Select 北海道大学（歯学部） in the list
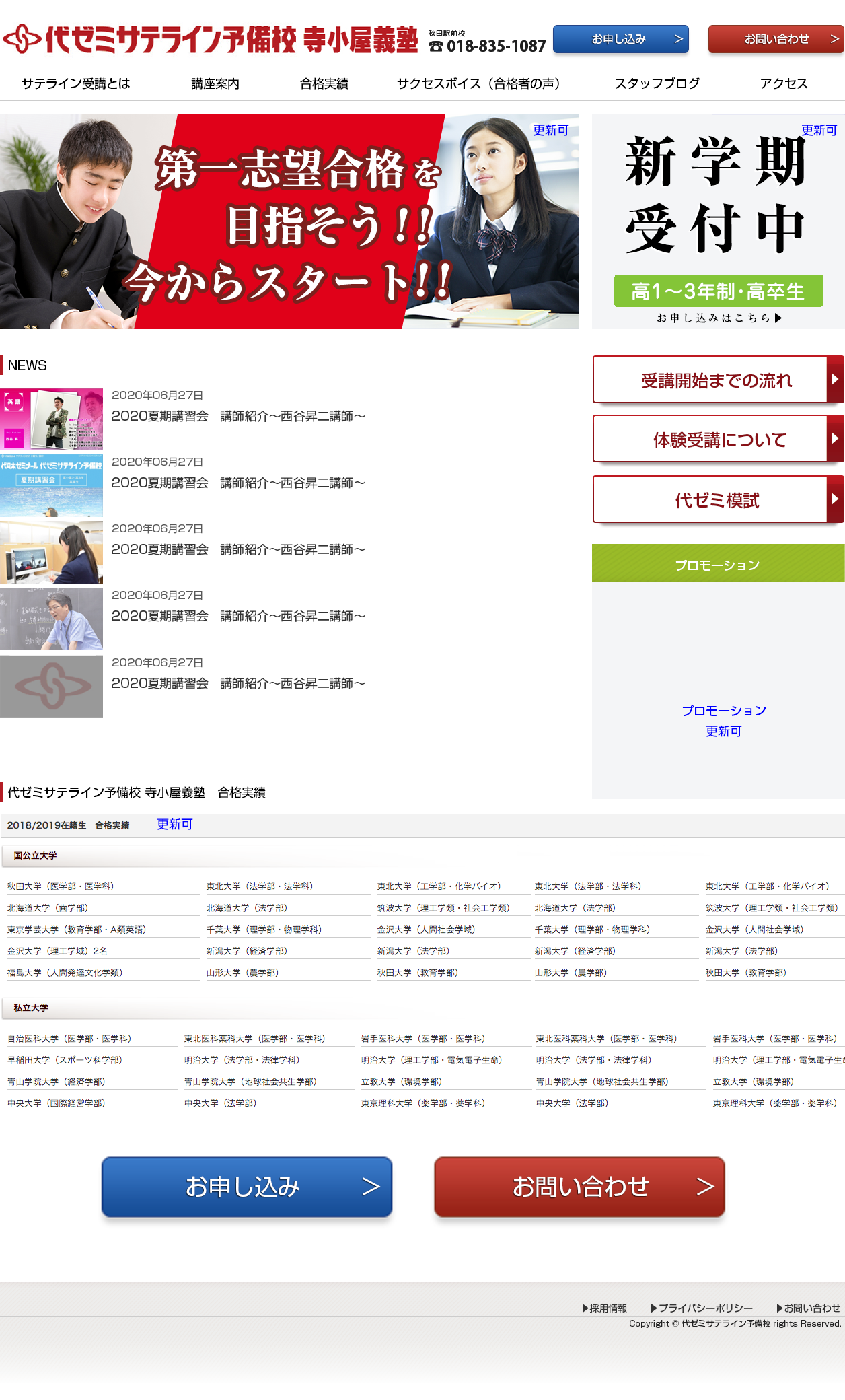This screenshot has height=1400, width=845. (x=48, y=908)
